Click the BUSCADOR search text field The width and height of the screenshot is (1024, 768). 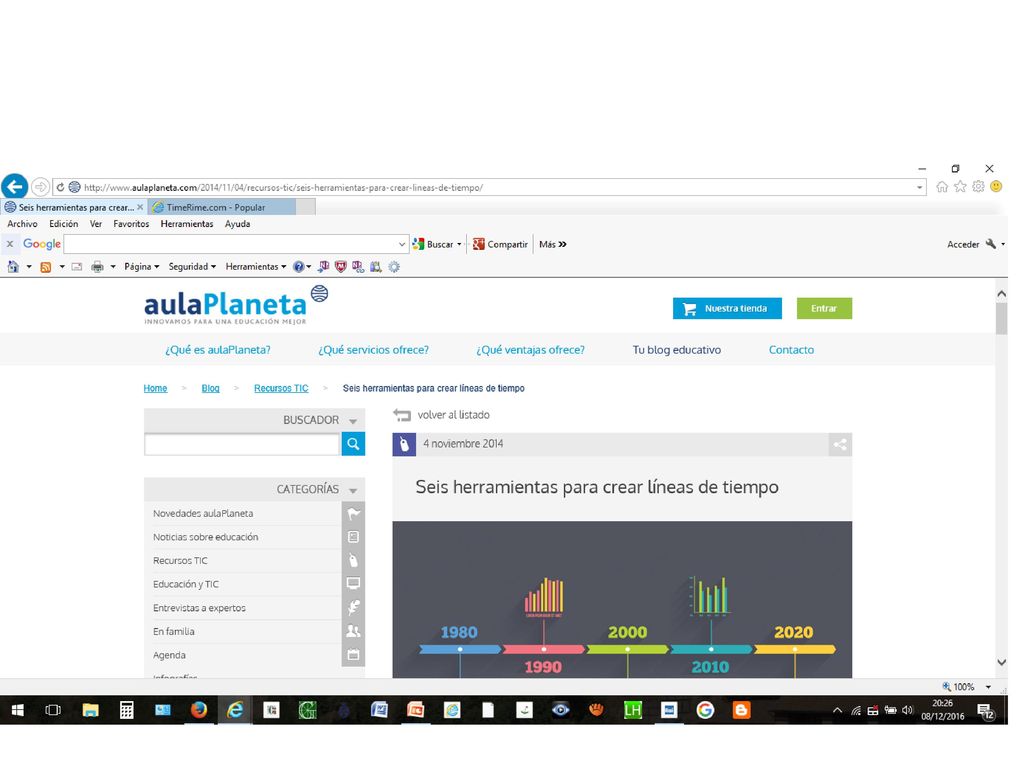(x=242, y=445)
